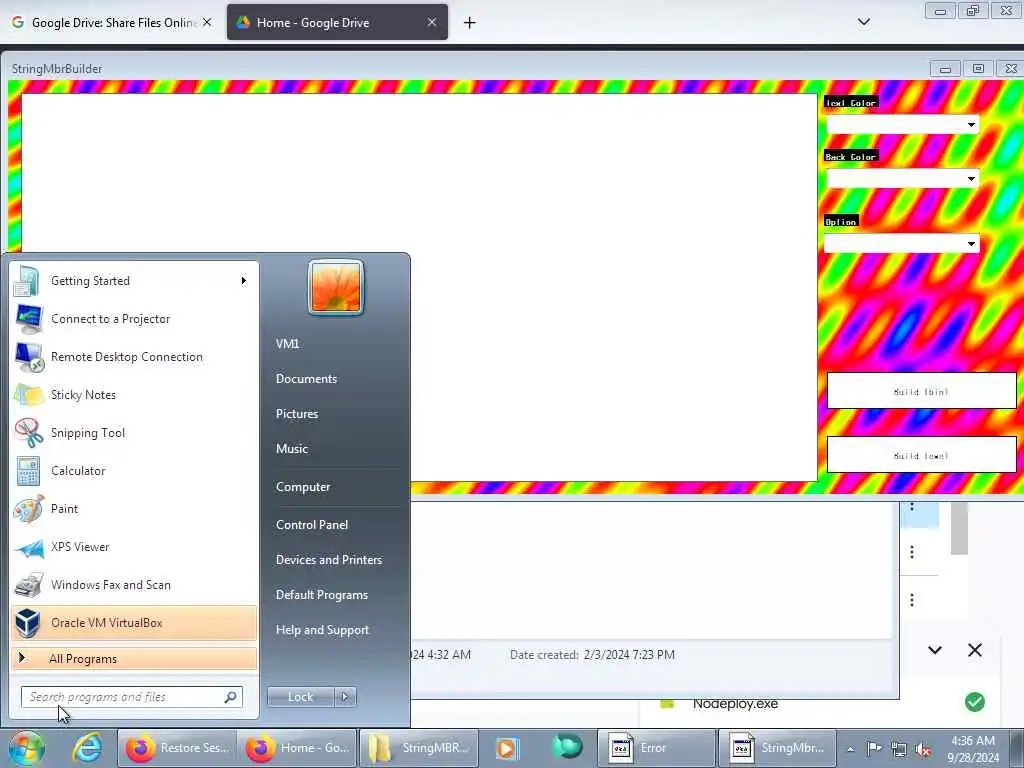Viewport: 1024px width, 768px height.
Task: Open Paint from Start menu
Action: tap(134, 509)
